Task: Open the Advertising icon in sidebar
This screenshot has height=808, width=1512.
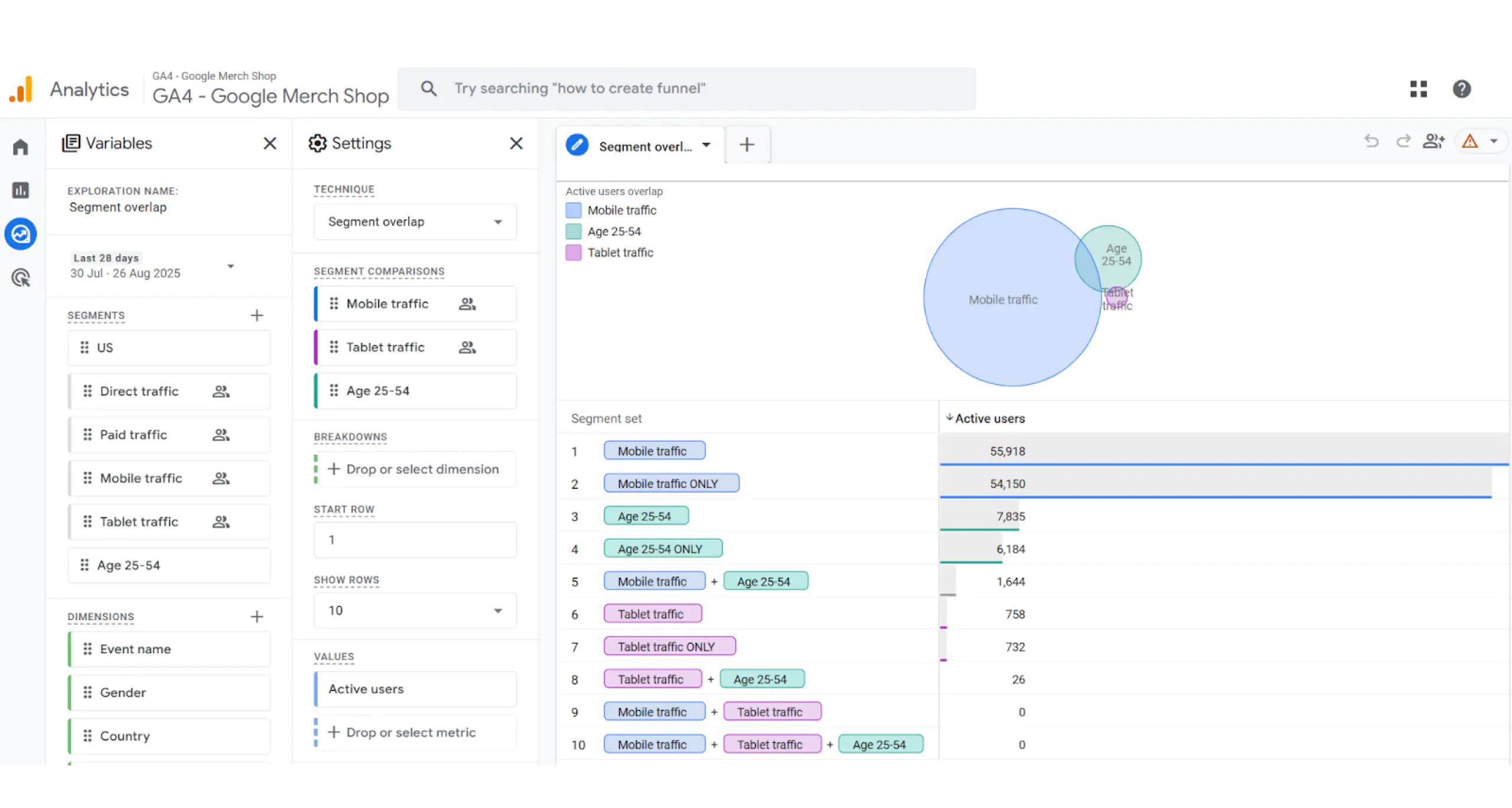Action: coord(21,278)
